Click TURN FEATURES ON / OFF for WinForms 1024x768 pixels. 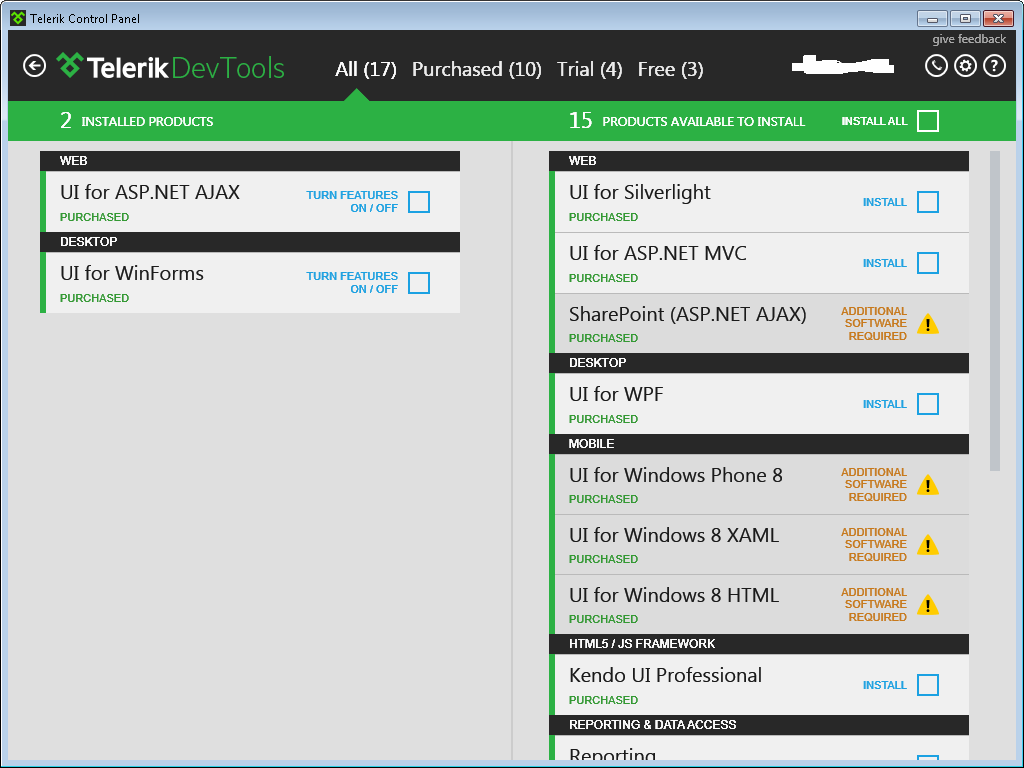point(352,283)
